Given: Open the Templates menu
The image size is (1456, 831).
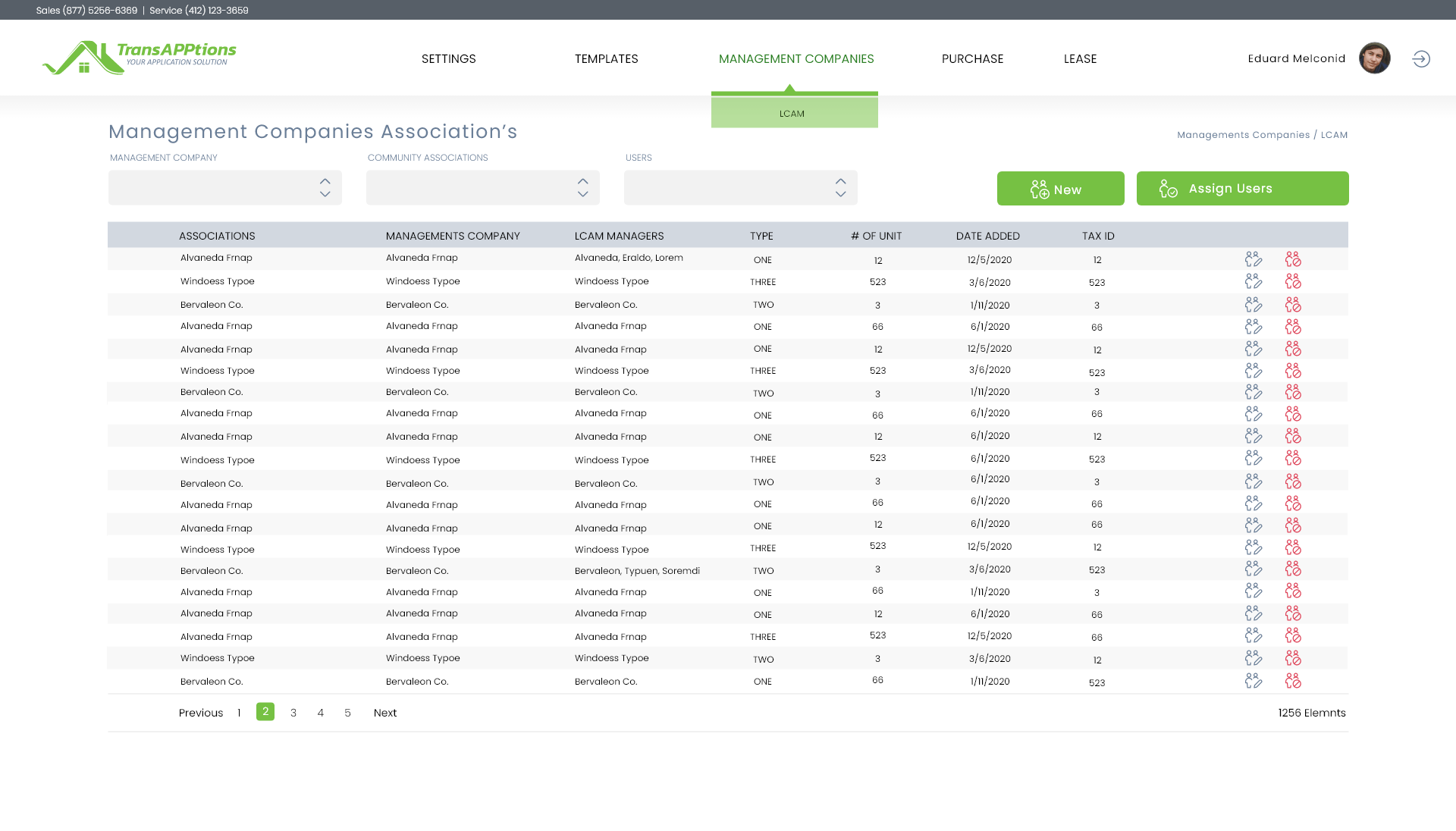Looking at the screenshot, I should coord(607,59).
